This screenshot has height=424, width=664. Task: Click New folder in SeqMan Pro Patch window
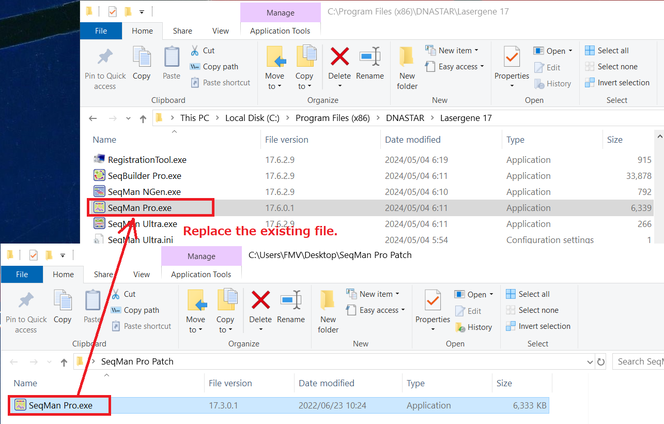coord(328,311)
